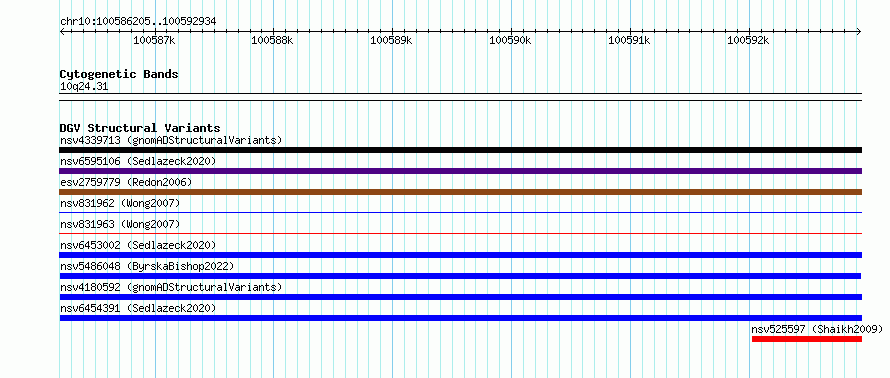Click the 100590k ruler mark
The width and height of the screenshot is (890, 378).
click(510, 40)
